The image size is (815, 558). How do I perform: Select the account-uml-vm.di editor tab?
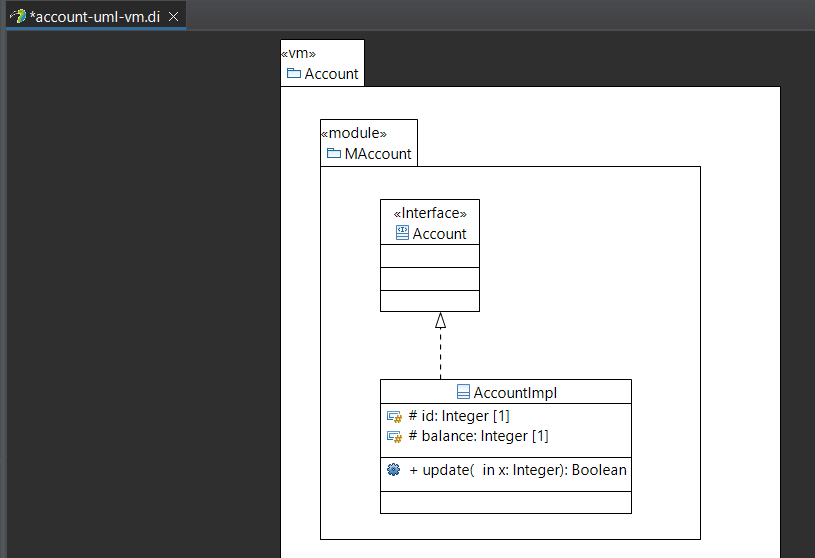[96, 17]
